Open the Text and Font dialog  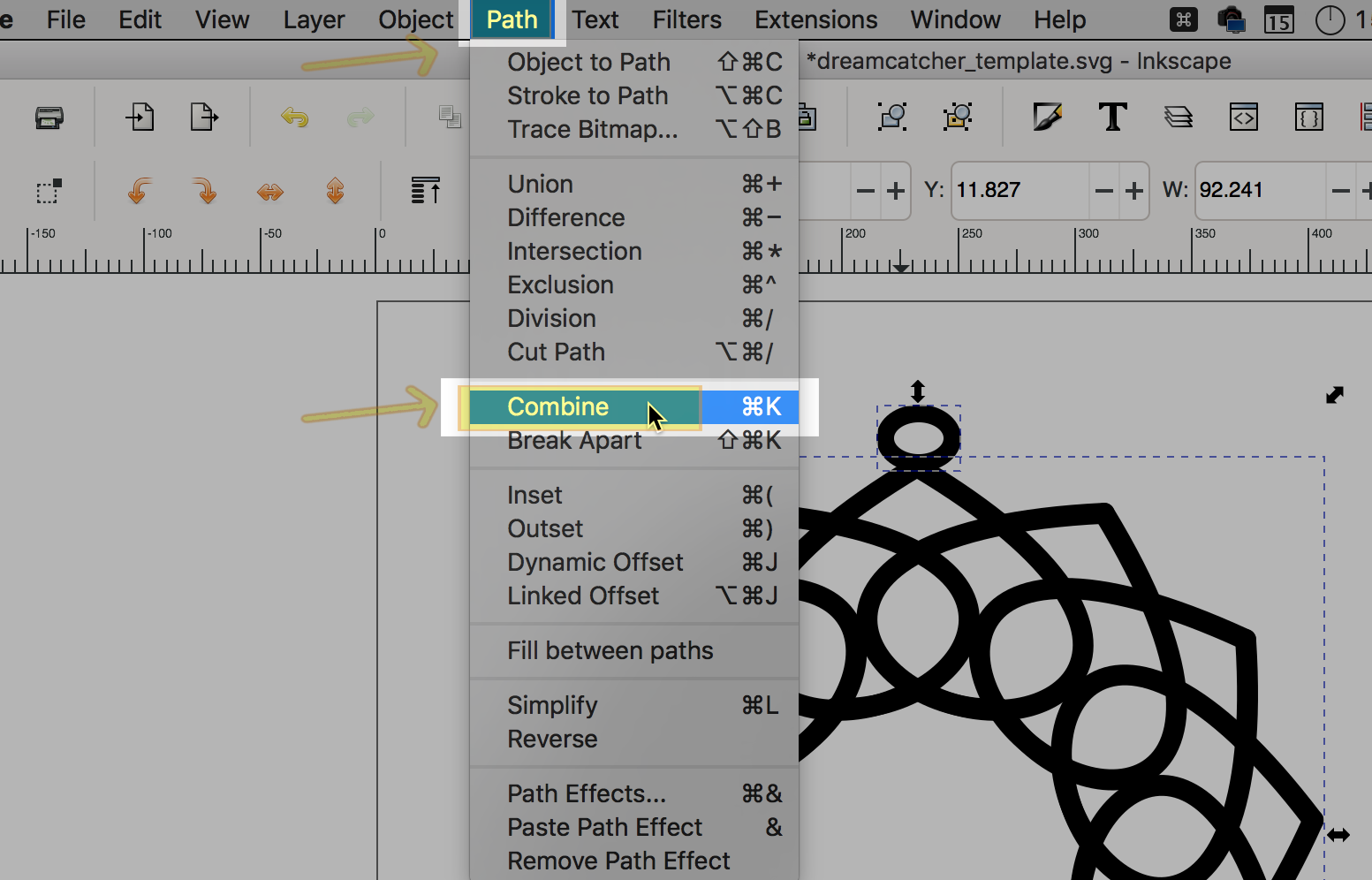(1112, 117)
